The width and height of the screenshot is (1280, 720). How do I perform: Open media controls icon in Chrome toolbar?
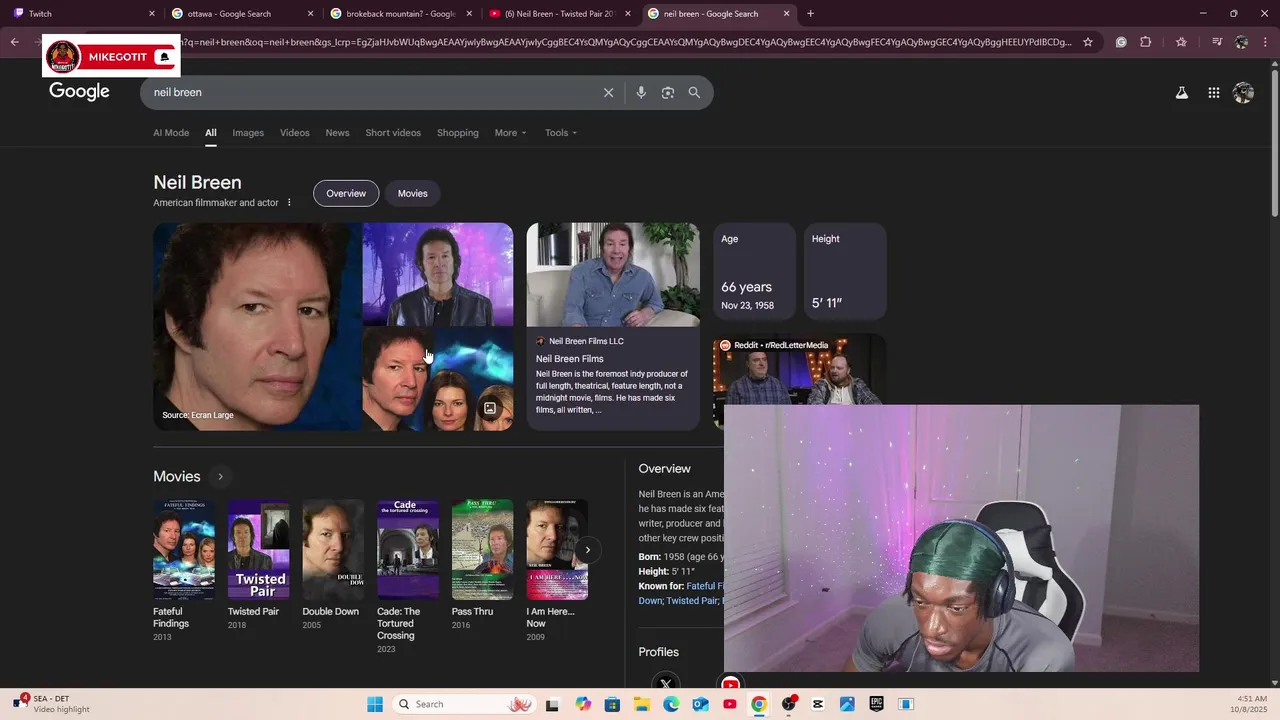(1217, 42)
